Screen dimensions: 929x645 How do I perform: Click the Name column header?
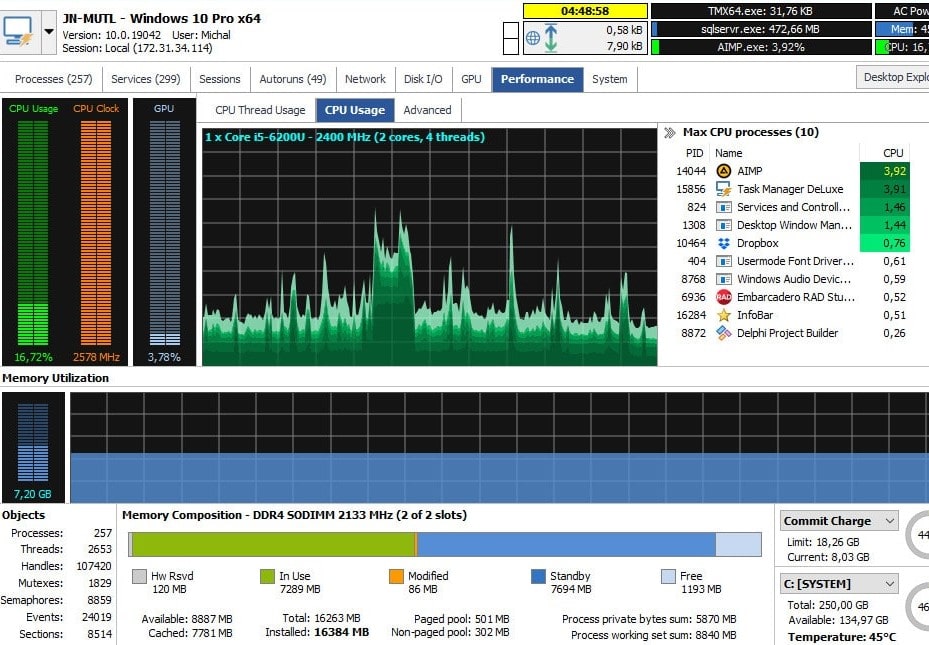click(x=729, y=153)
